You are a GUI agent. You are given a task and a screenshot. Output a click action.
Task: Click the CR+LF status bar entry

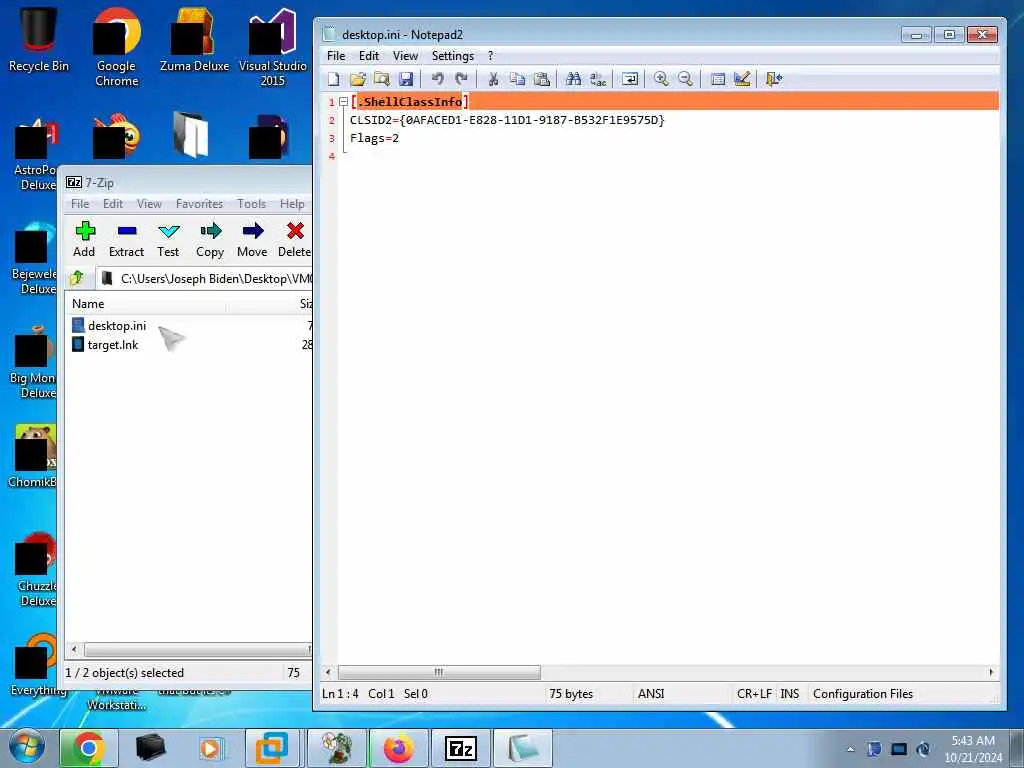tap(754, 694)
